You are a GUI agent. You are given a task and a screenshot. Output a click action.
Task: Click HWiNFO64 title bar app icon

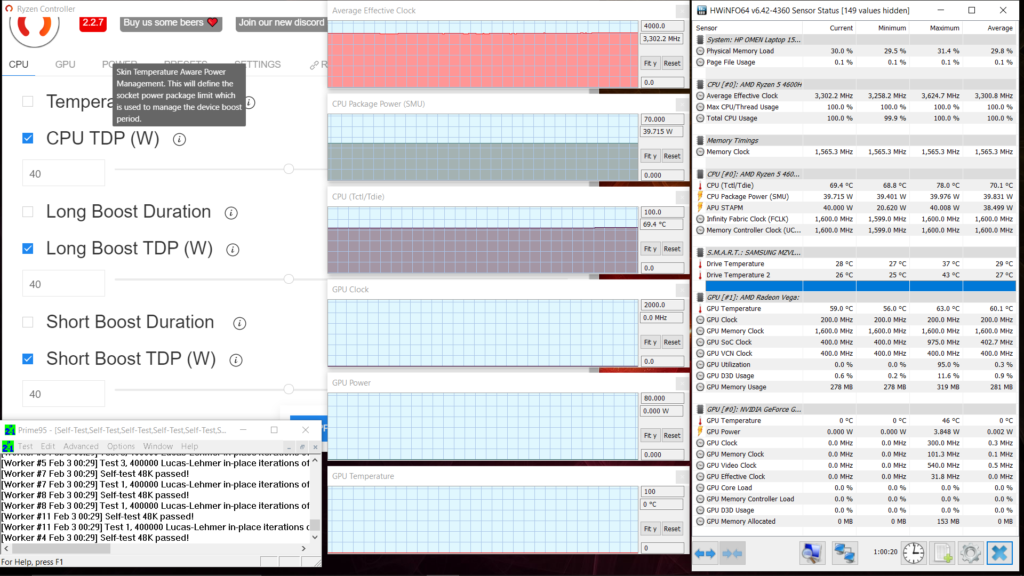coord(702,10)
